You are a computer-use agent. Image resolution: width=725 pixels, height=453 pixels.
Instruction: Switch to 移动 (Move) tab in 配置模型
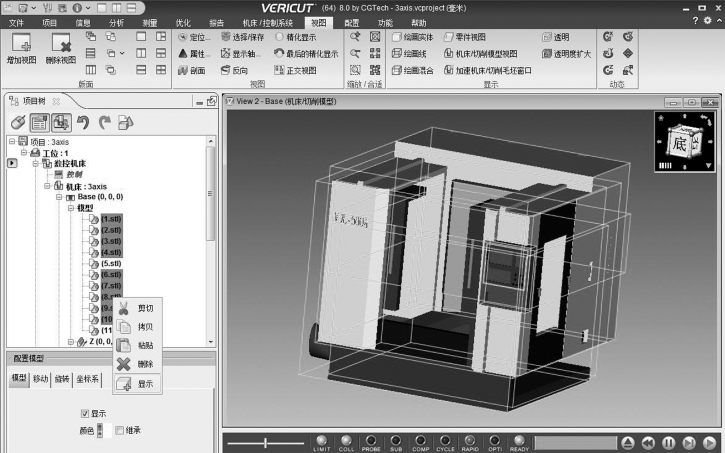pyautogui.click(x=40, y=379)
